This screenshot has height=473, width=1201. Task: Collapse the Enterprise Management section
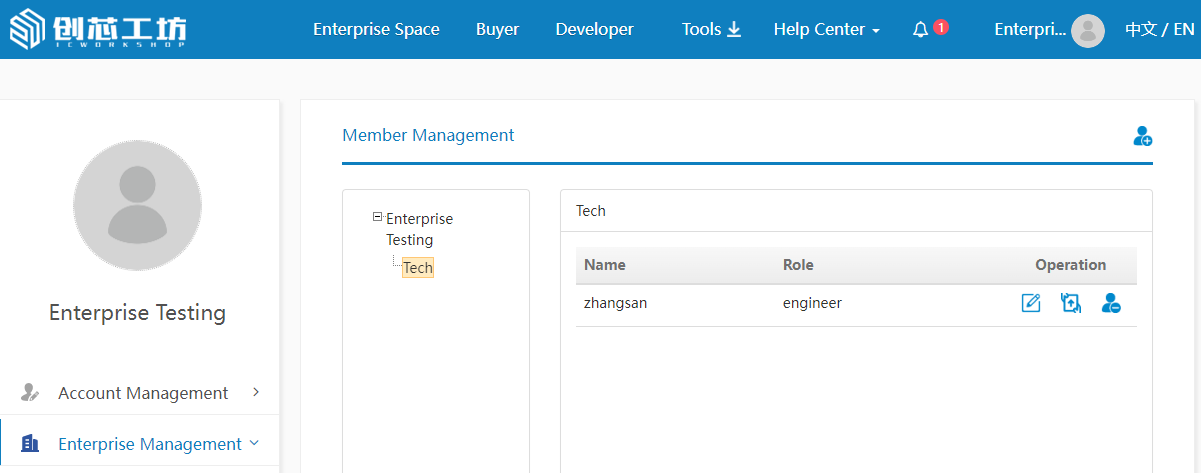(x=254, y=443)
